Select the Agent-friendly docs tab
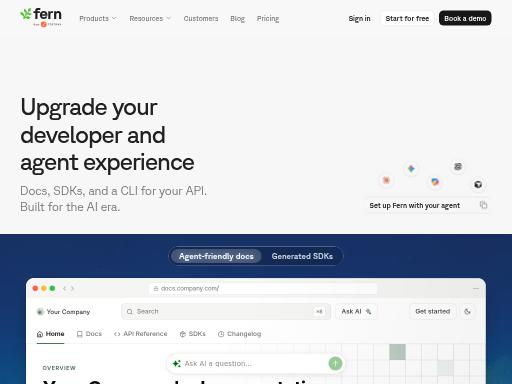This screenshot has width=512, height=384. click(216, 256)
